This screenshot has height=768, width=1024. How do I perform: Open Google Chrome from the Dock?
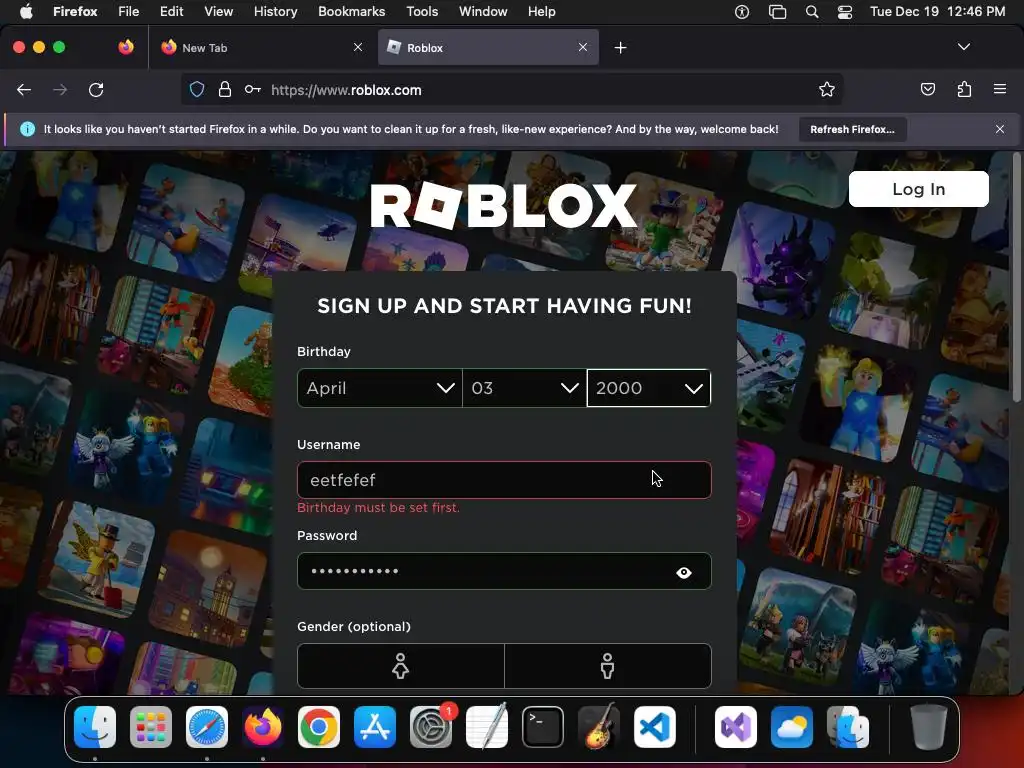pos(319,727)
